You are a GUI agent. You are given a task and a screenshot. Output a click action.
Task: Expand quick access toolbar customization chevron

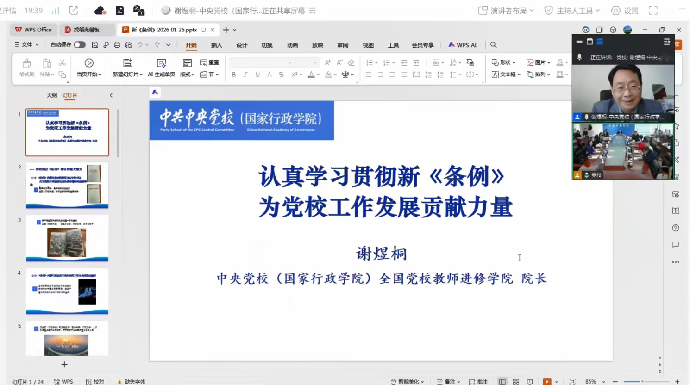(x=169, y=45)
